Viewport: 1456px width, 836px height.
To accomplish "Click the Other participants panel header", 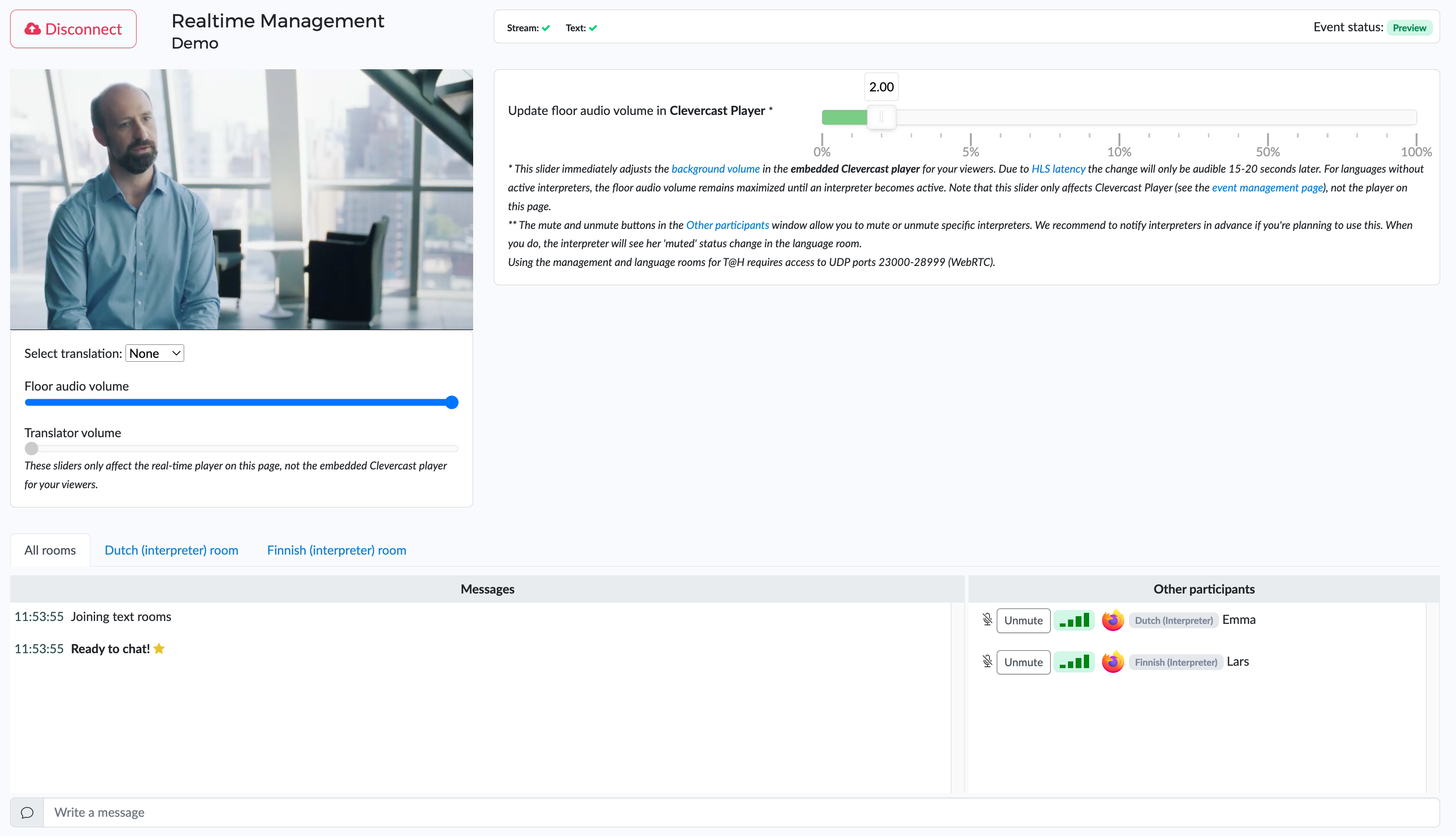I will tap(1204, 589).
